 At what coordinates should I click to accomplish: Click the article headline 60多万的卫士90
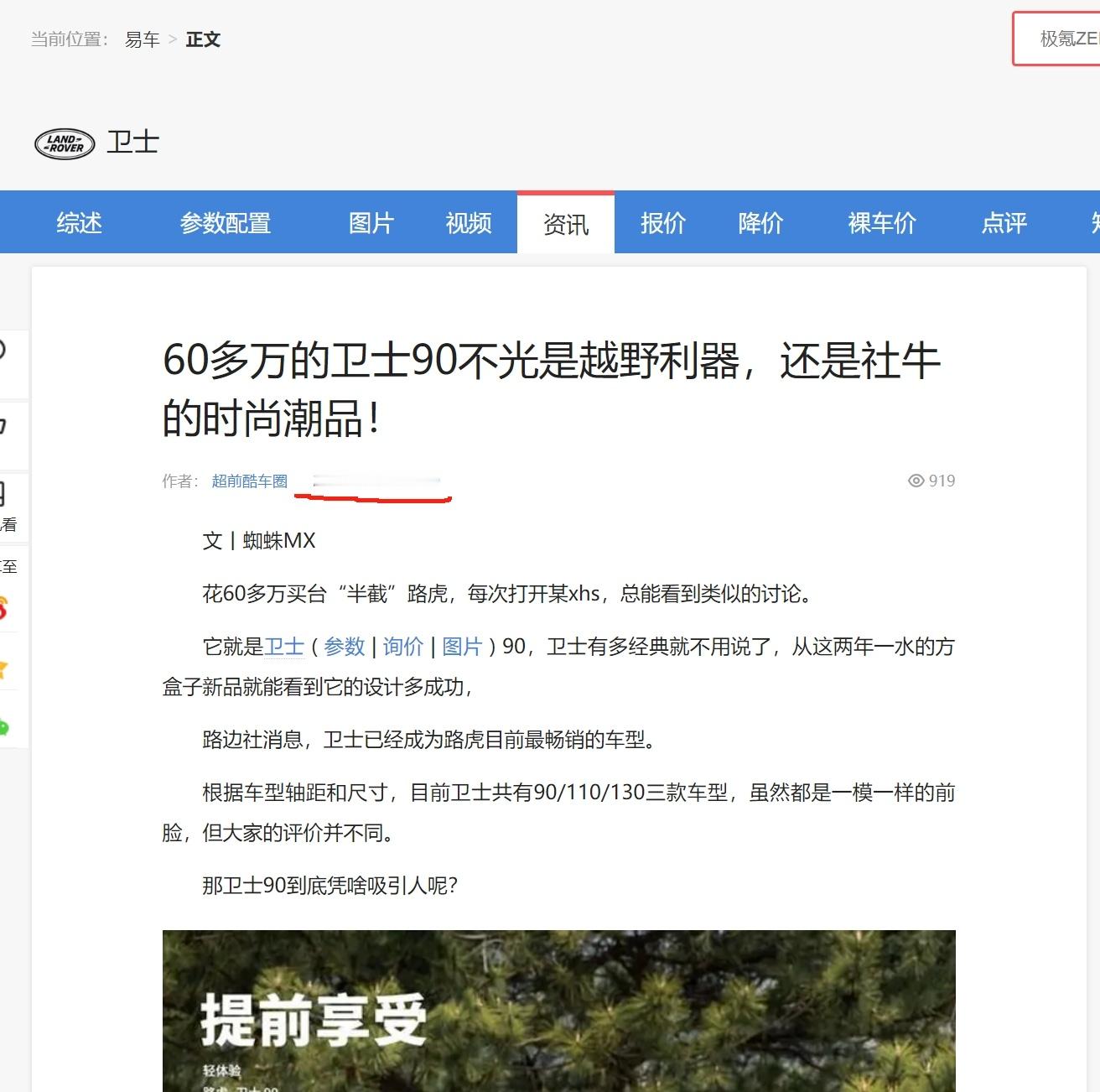[x=552, y=389]
